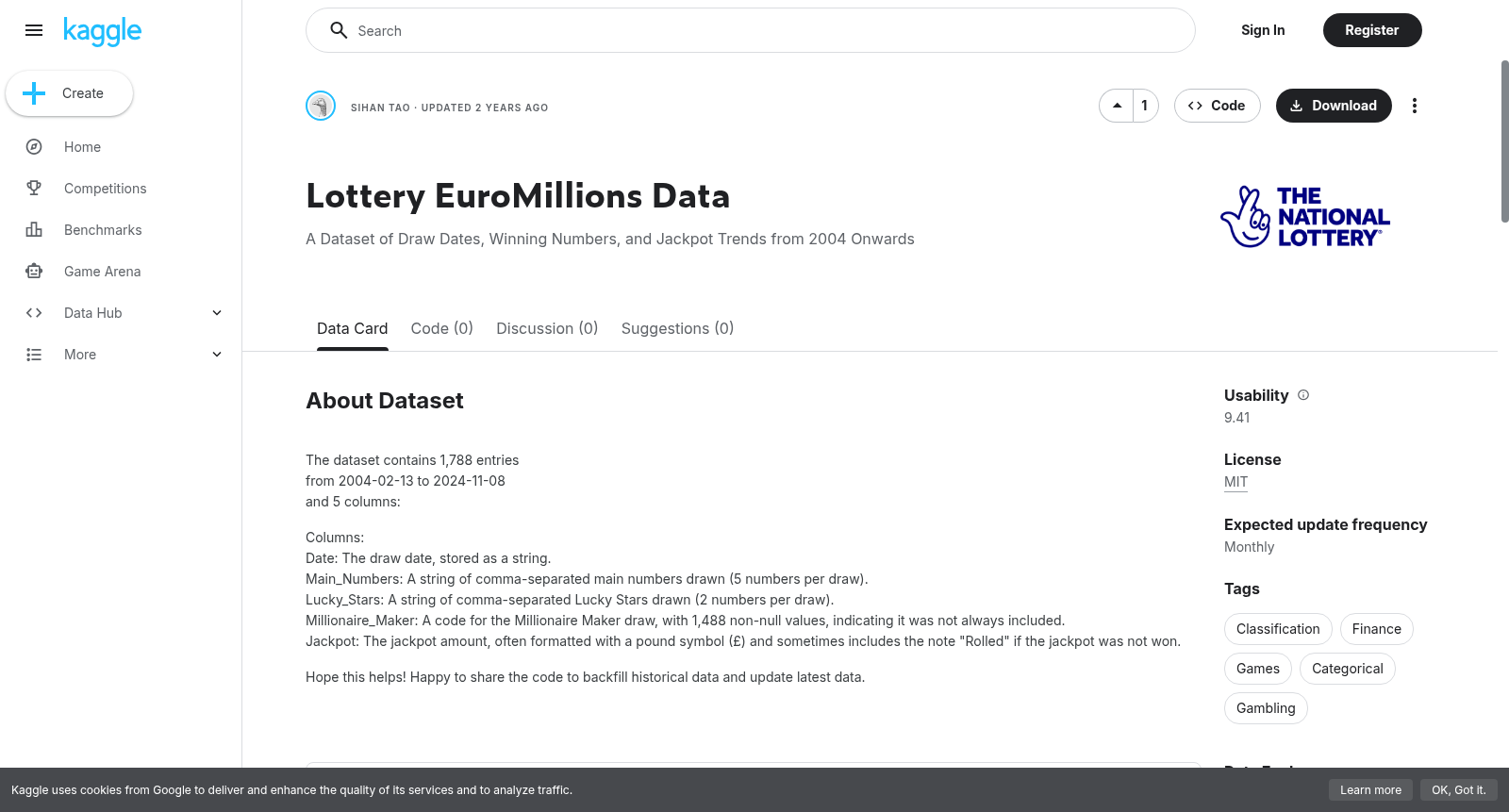Image resolution: width=1509 pixels, height=812 pixels.
Task: Click Sihan Tao's profile avatar
Action: 321,106
